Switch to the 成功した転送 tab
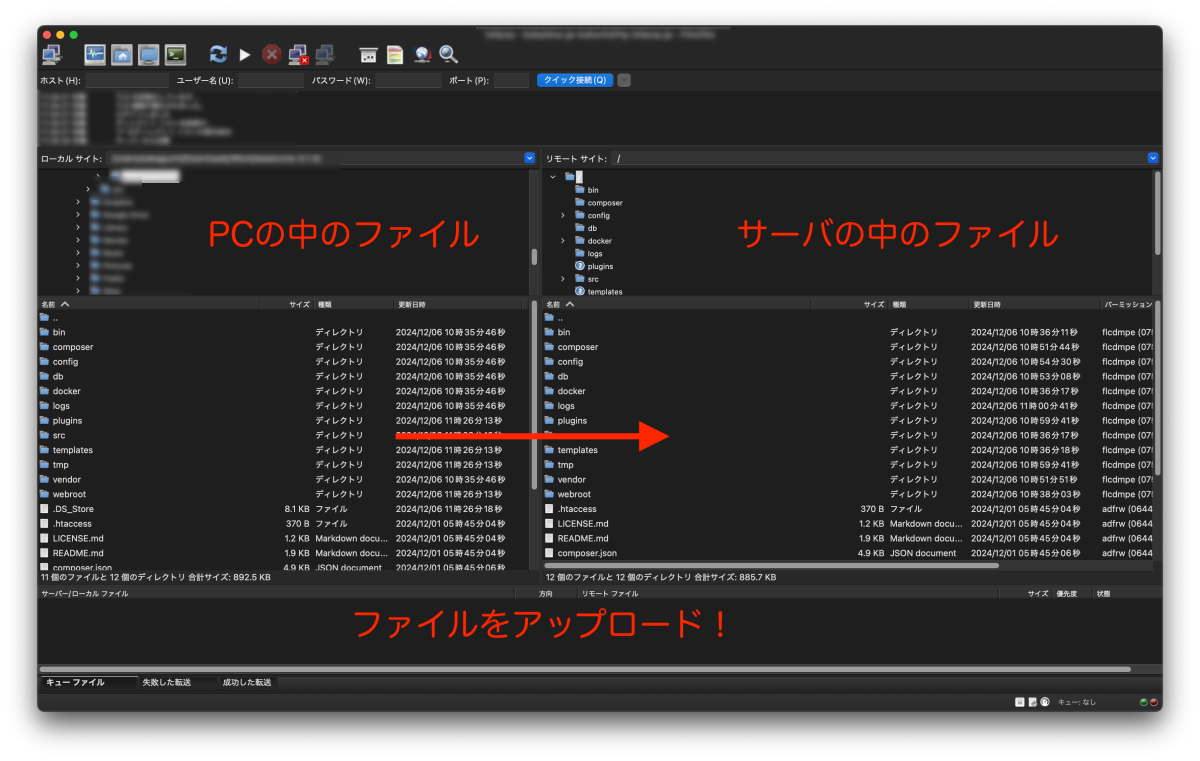This screenshot has height=761, width=1200. point(246,682)
